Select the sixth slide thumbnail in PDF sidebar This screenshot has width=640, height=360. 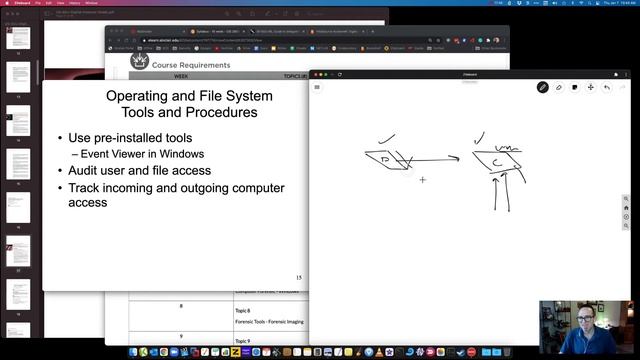[18, 251]
